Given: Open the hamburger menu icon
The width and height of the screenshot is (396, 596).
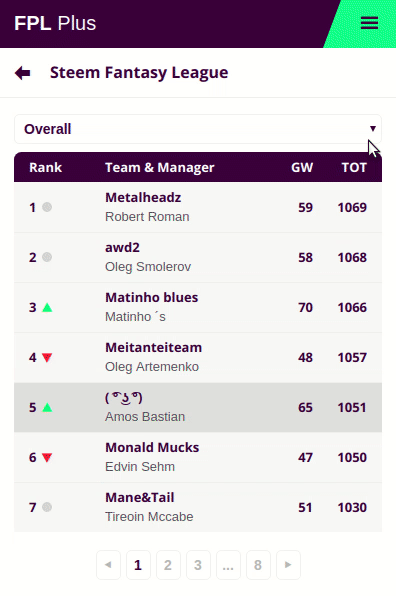Looking at the screenshot, I should click(369, 23).
